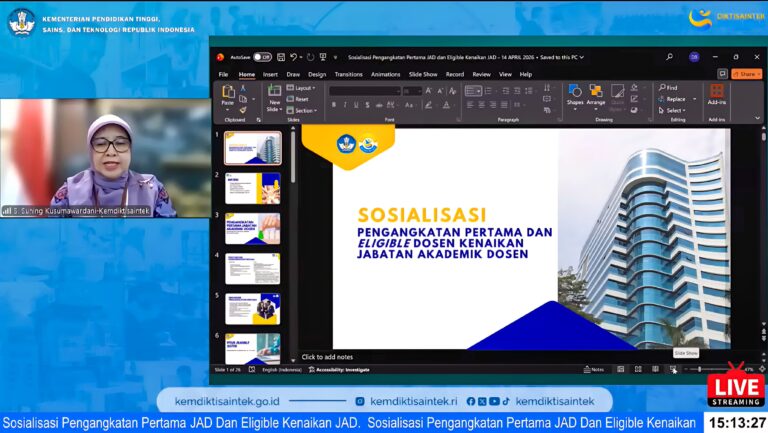Expand the Layout dropdown
The height and width of the screenshot is (433, 768).
point(301,88)
